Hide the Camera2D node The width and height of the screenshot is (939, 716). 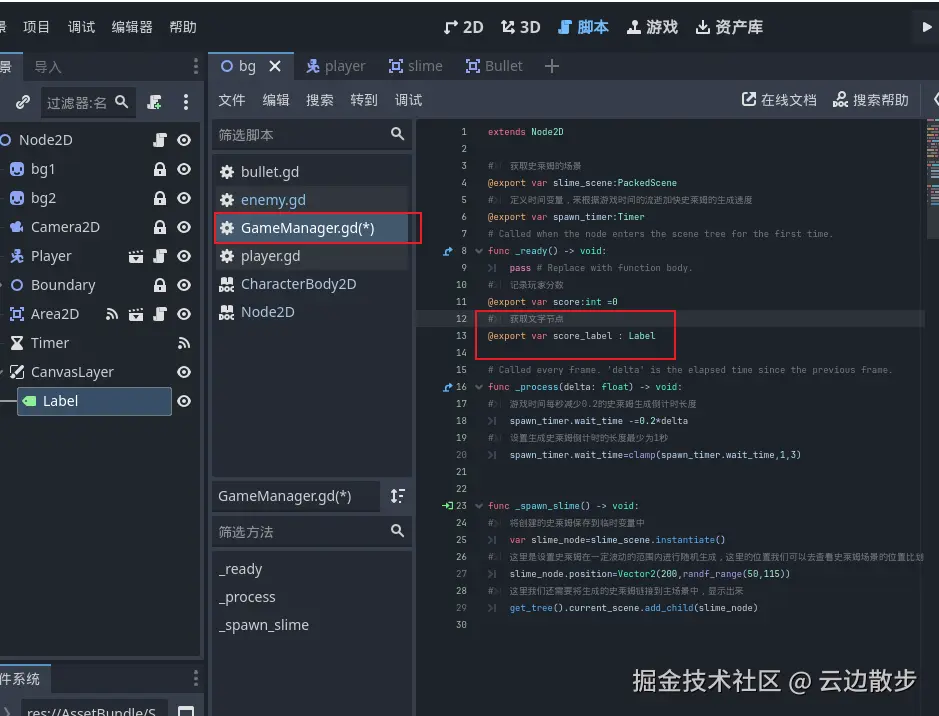tap(184, 227)
